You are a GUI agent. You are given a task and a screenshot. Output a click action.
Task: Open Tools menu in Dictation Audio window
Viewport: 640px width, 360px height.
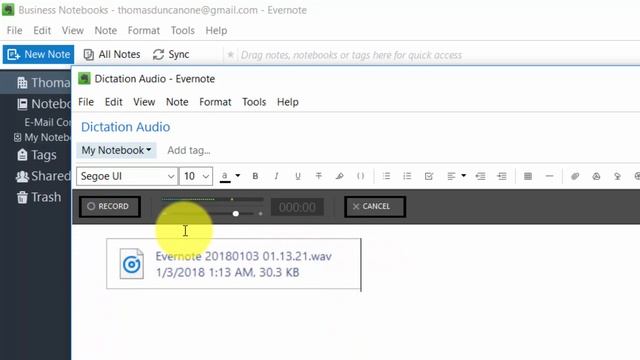254,102
